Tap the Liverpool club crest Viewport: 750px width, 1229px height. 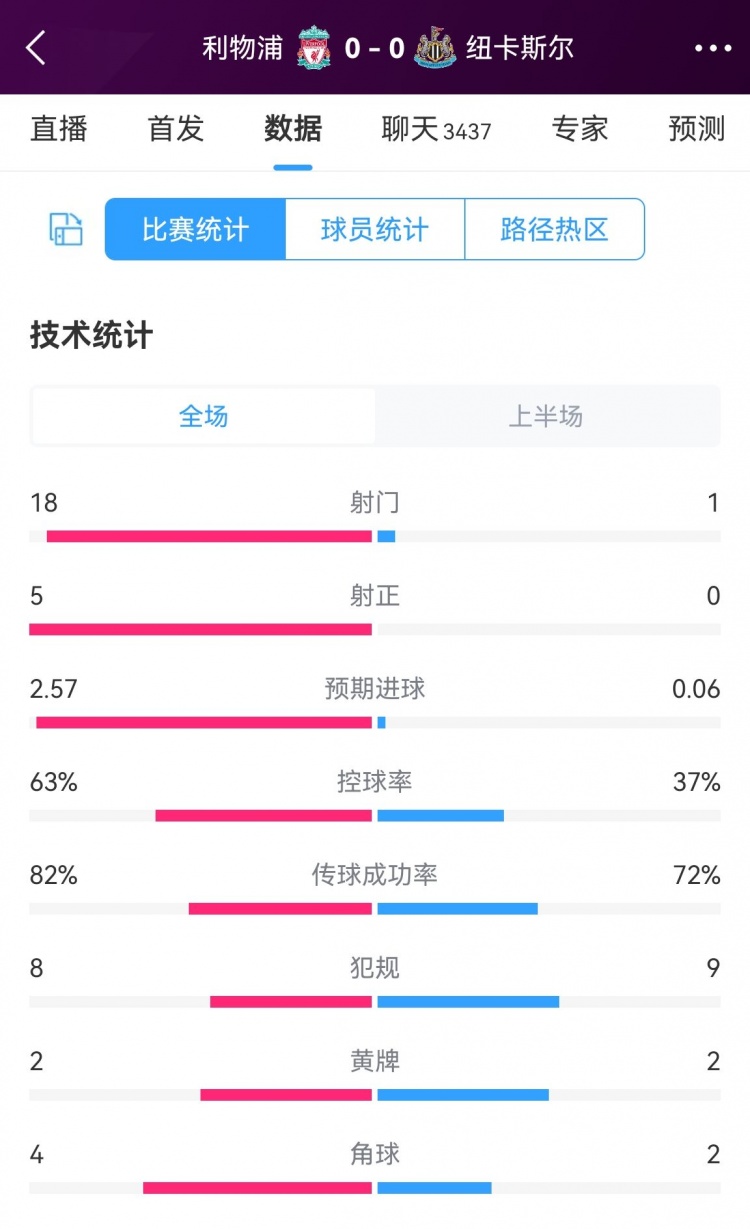coord(313,48)
